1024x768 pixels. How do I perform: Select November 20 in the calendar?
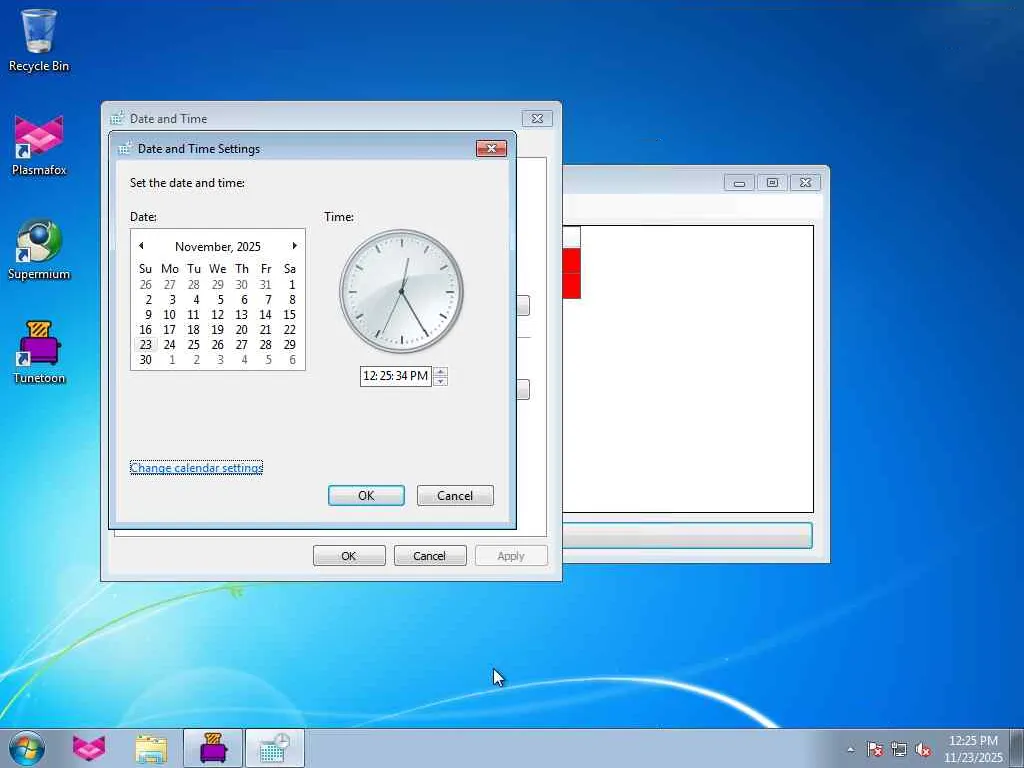tap(242, 329)
